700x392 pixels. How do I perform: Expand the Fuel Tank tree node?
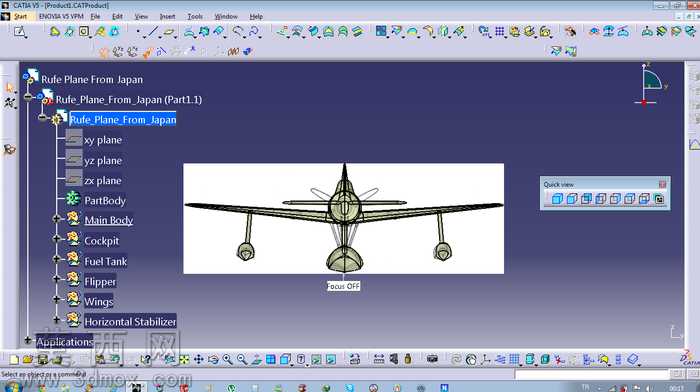tap(56, 259)
